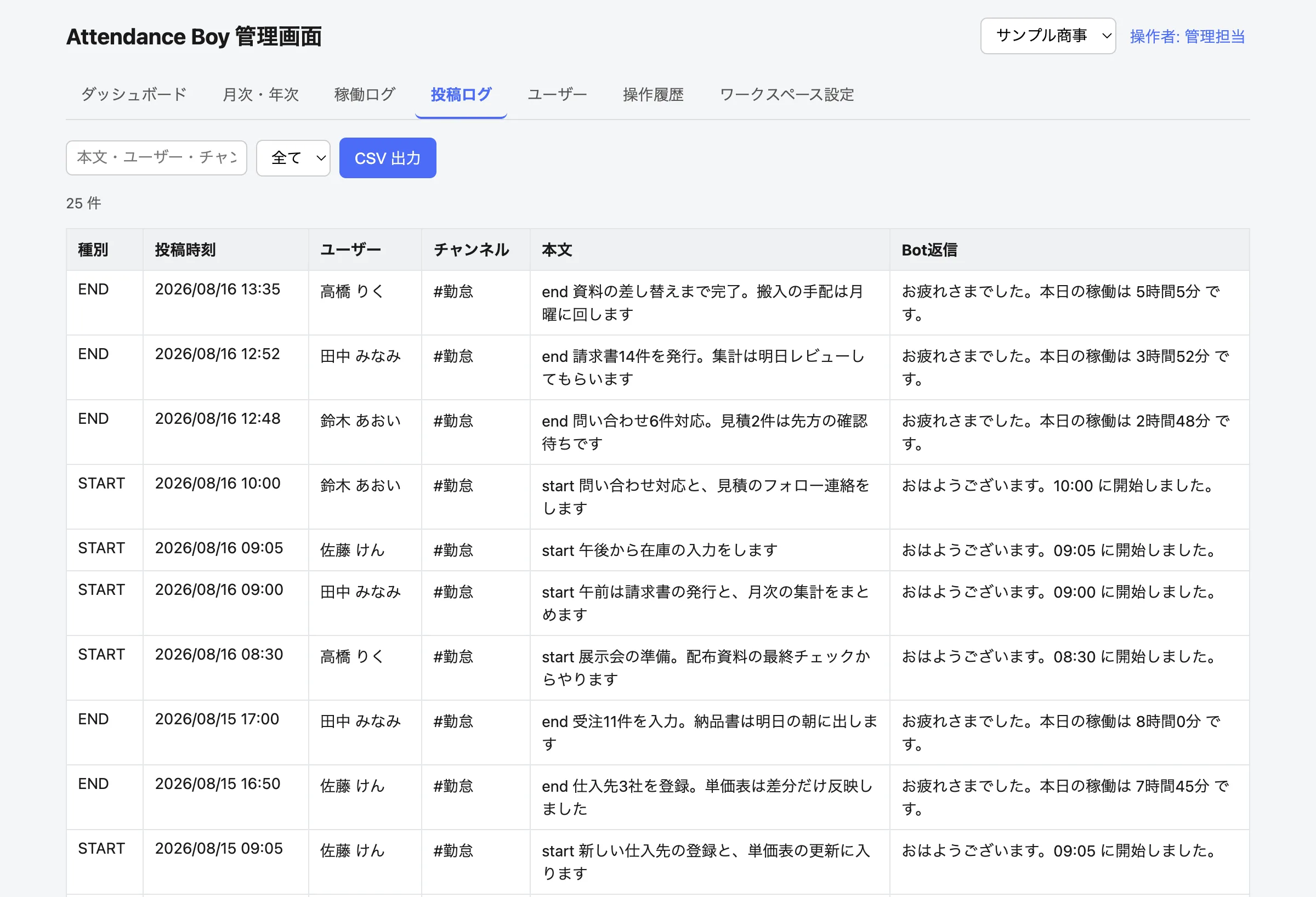The image size is (1316, 897).
Task: Click the message starting start 展示会の準備
Action: 706,668
